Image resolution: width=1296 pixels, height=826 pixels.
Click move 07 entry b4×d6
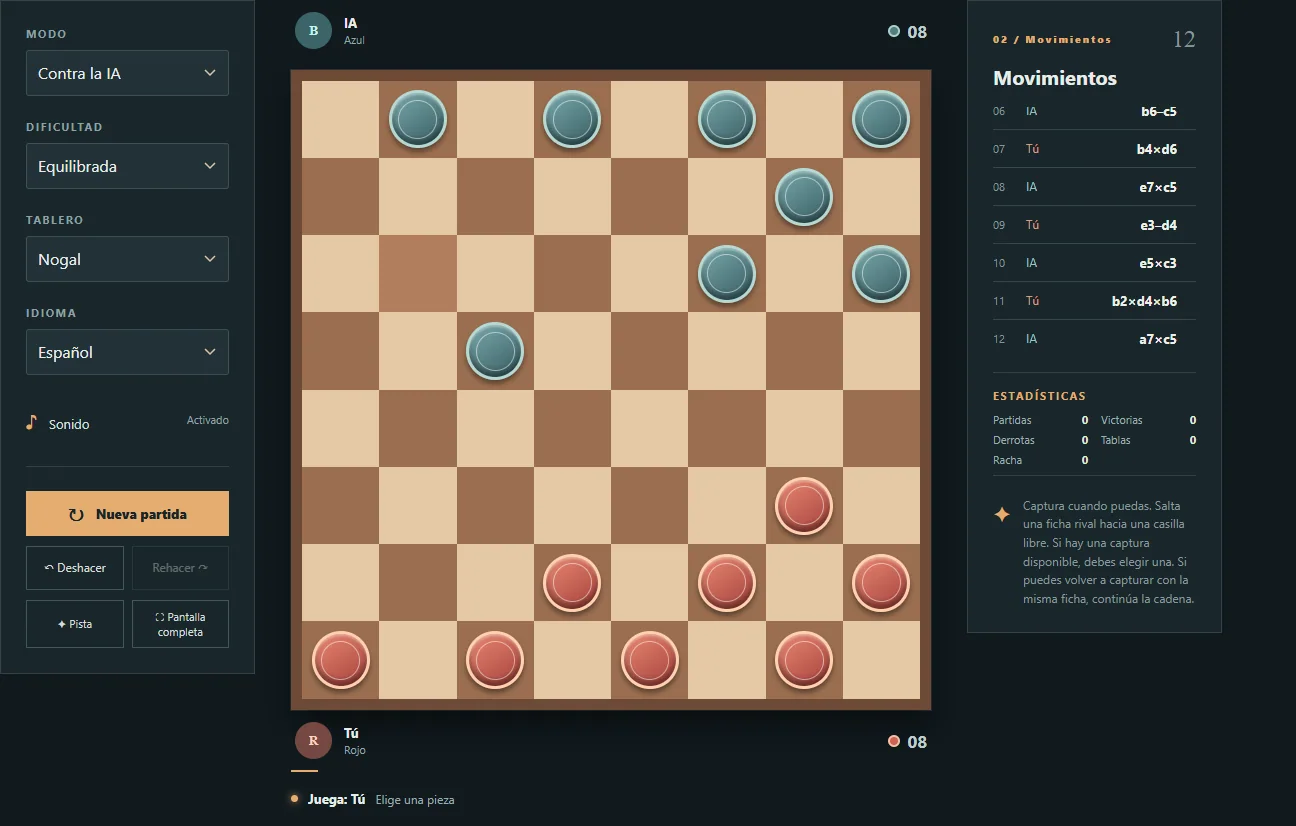[1094, 149]
